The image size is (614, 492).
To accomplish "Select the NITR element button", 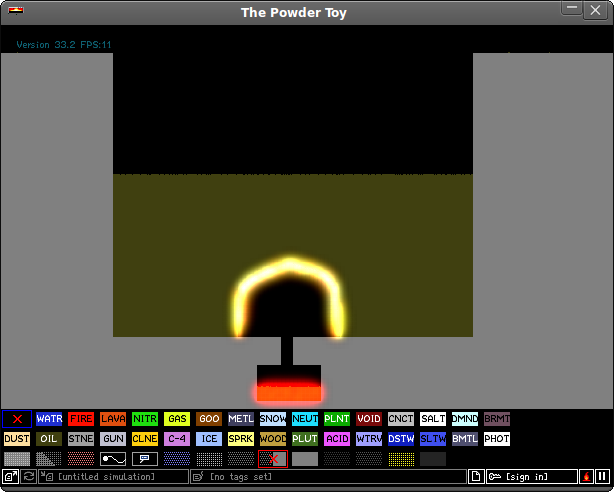I will (x=145, y=419).
